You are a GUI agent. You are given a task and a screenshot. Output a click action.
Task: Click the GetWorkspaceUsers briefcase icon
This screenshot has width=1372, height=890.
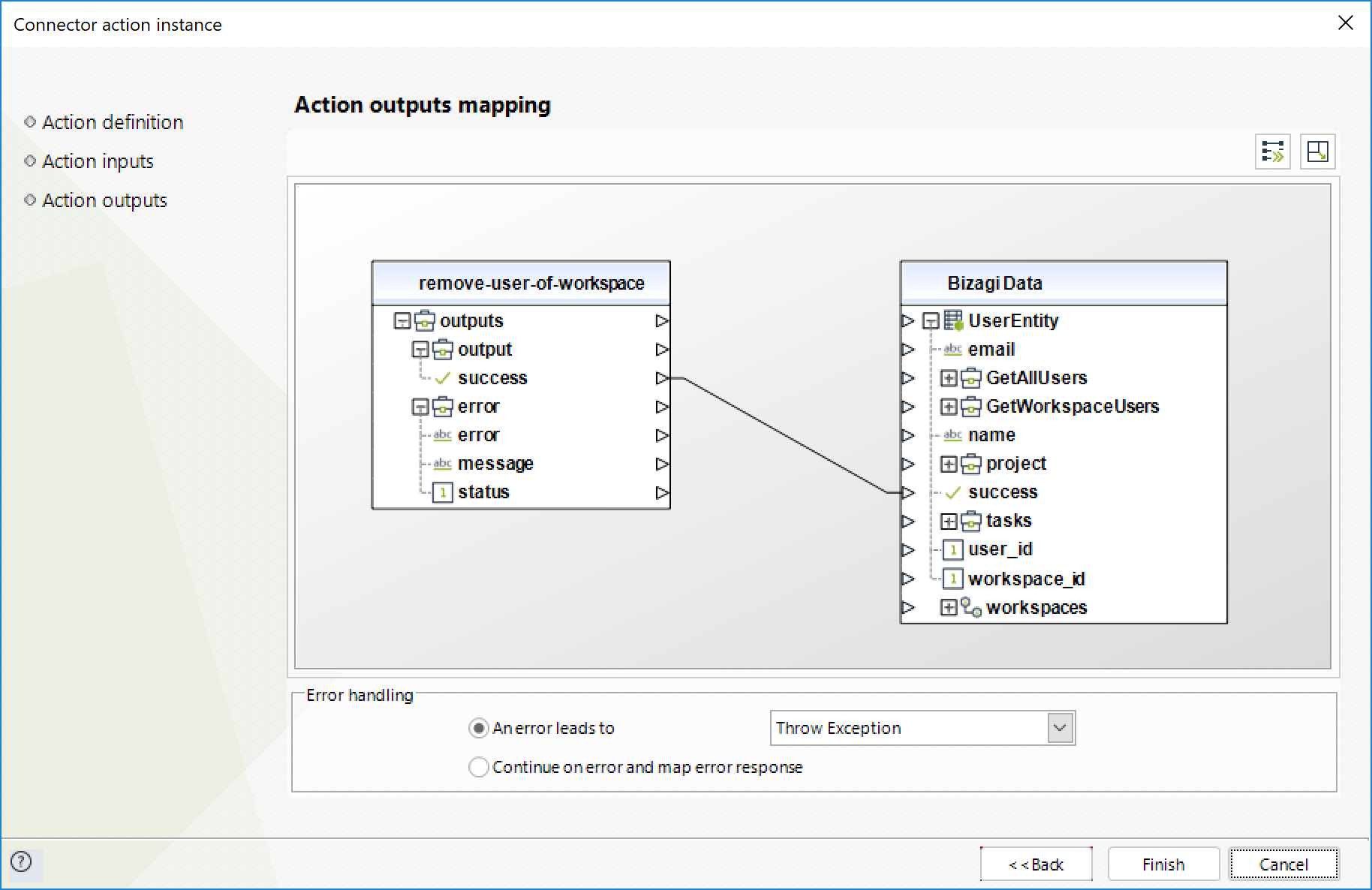pos(971,406)
